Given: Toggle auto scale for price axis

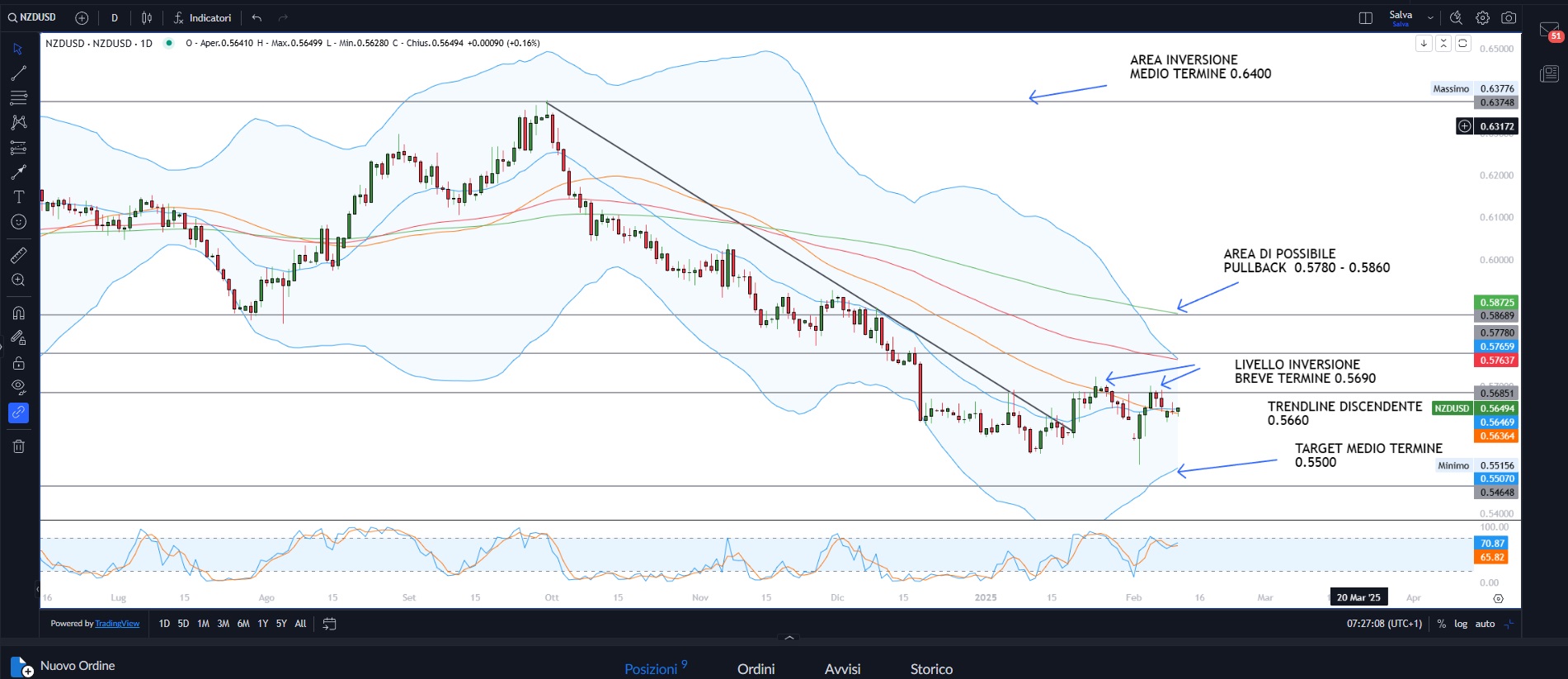Looking at the screenshot, I should coord(1485,624).
